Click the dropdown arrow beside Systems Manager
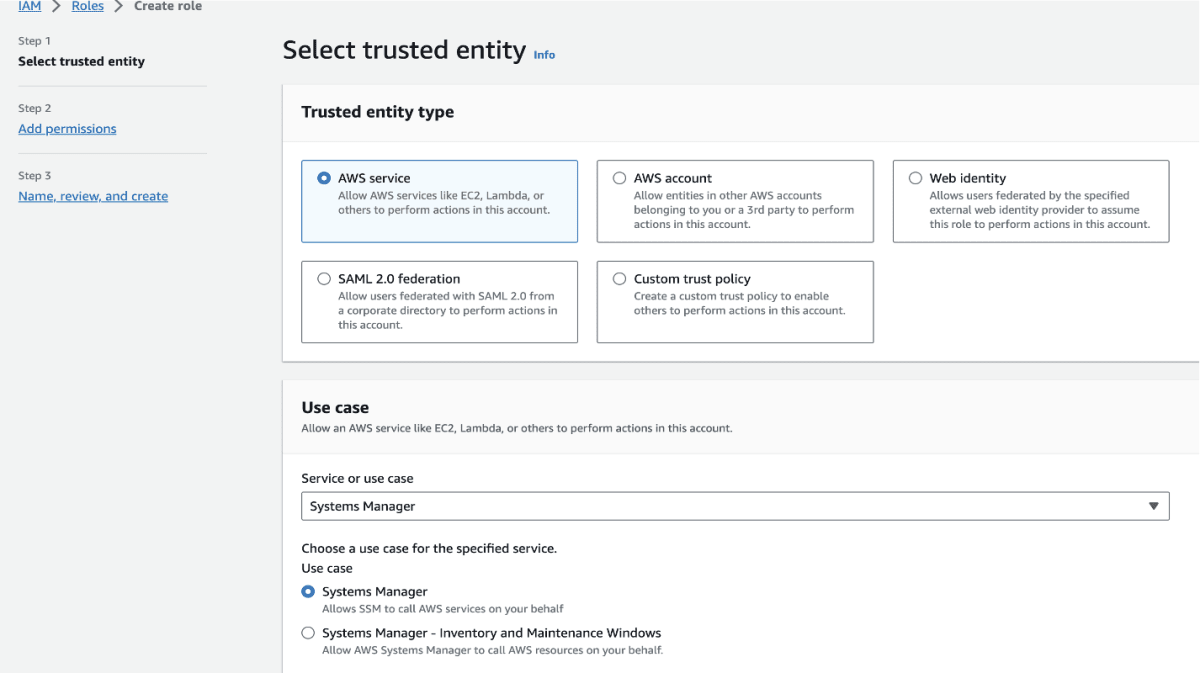 (1154, 506)
